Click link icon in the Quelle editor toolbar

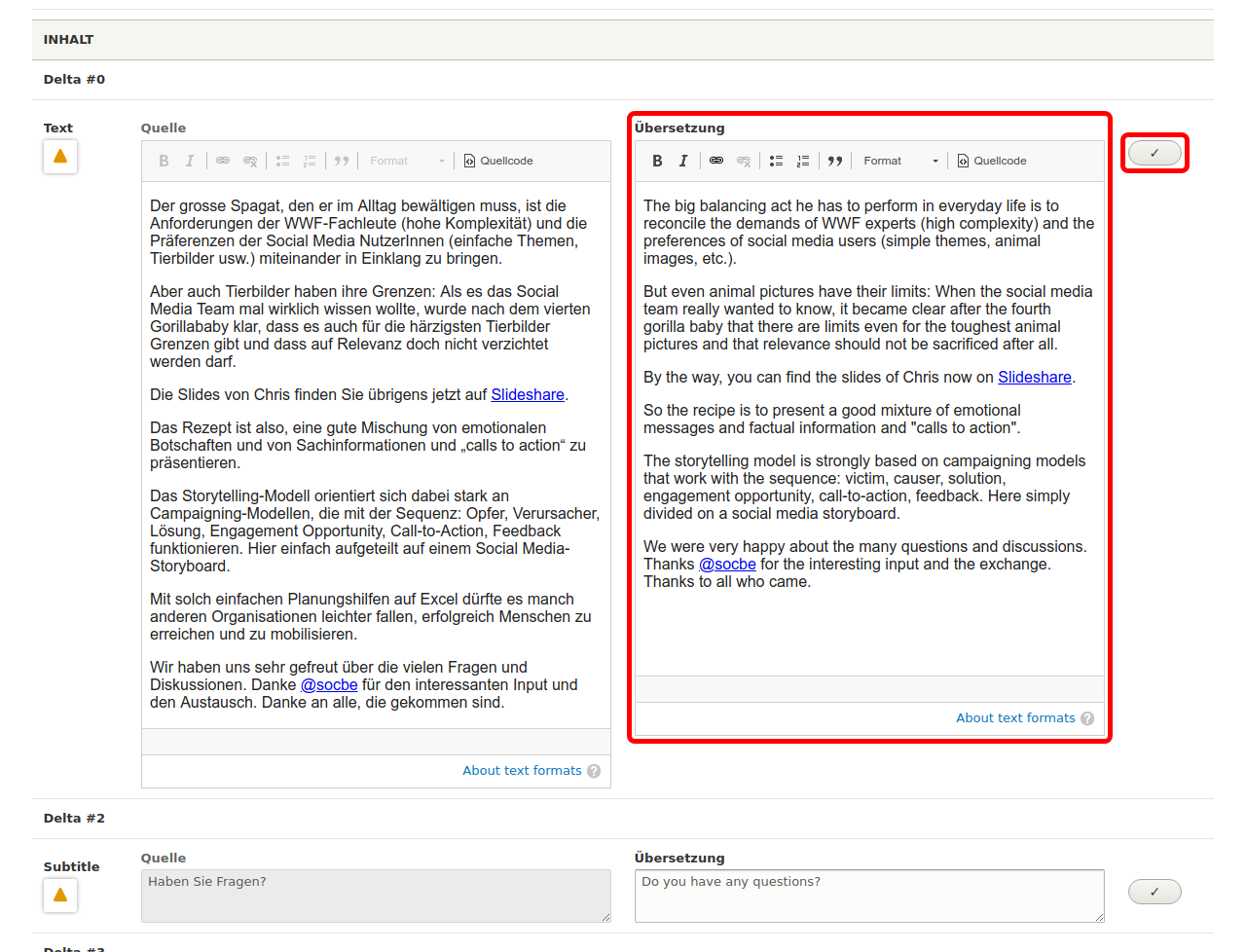tap(223, 161)
